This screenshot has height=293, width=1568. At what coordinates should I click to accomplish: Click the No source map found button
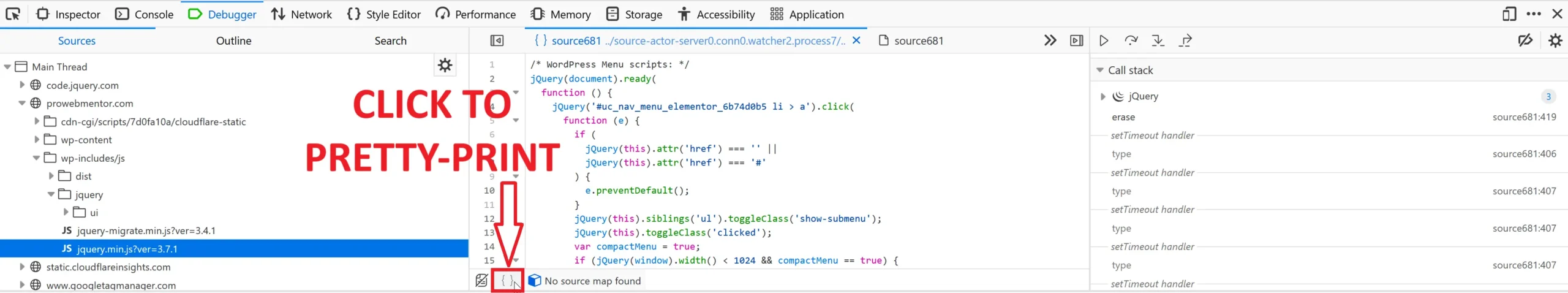585,281
